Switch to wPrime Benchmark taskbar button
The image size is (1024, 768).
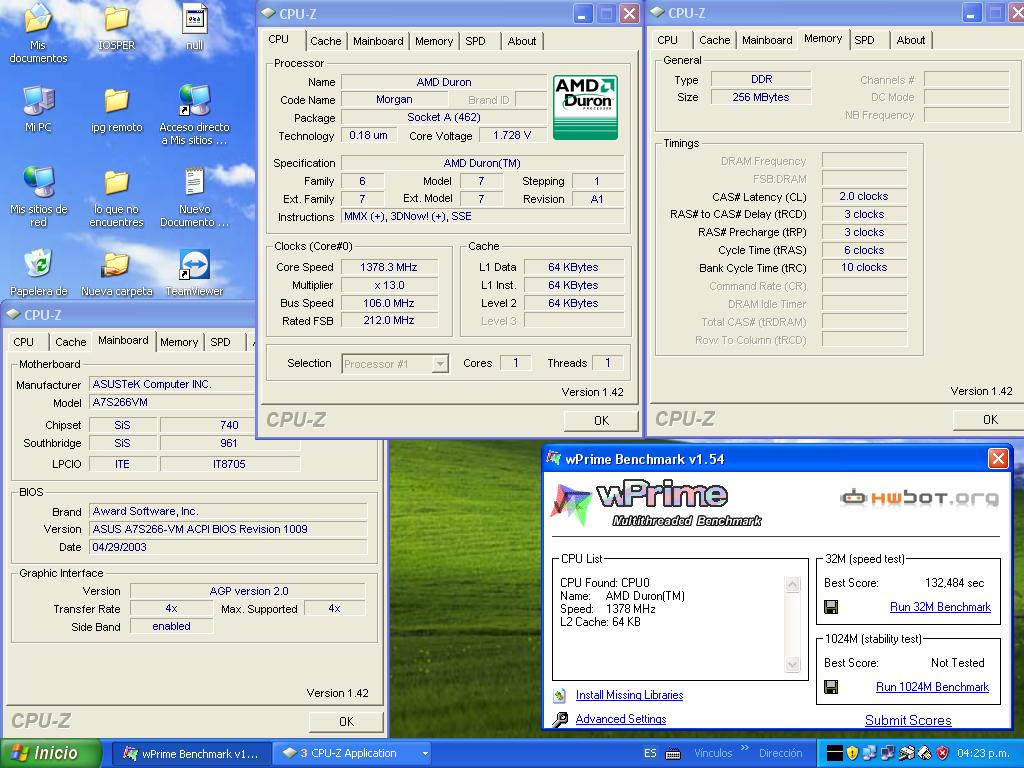coord(191,754)
